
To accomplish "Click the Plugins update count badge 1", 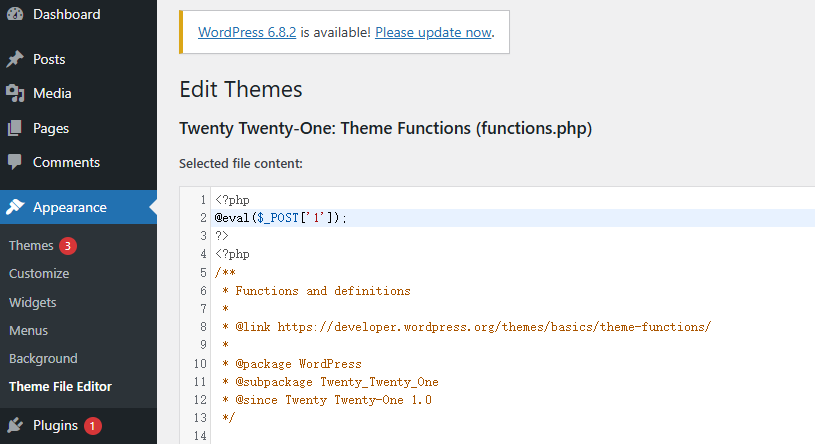I will [93, 426].
